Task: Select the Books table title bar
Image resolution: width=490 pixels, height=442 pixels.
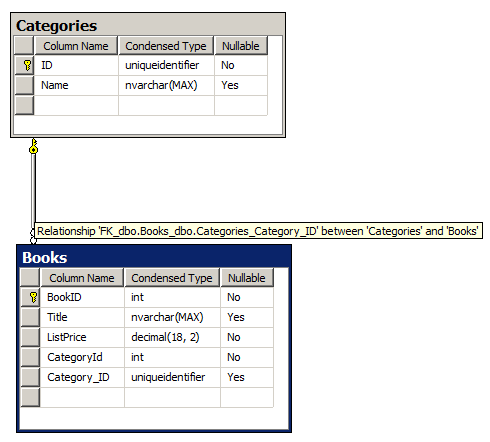Action: pyautogui.click(x=154, y=257)
